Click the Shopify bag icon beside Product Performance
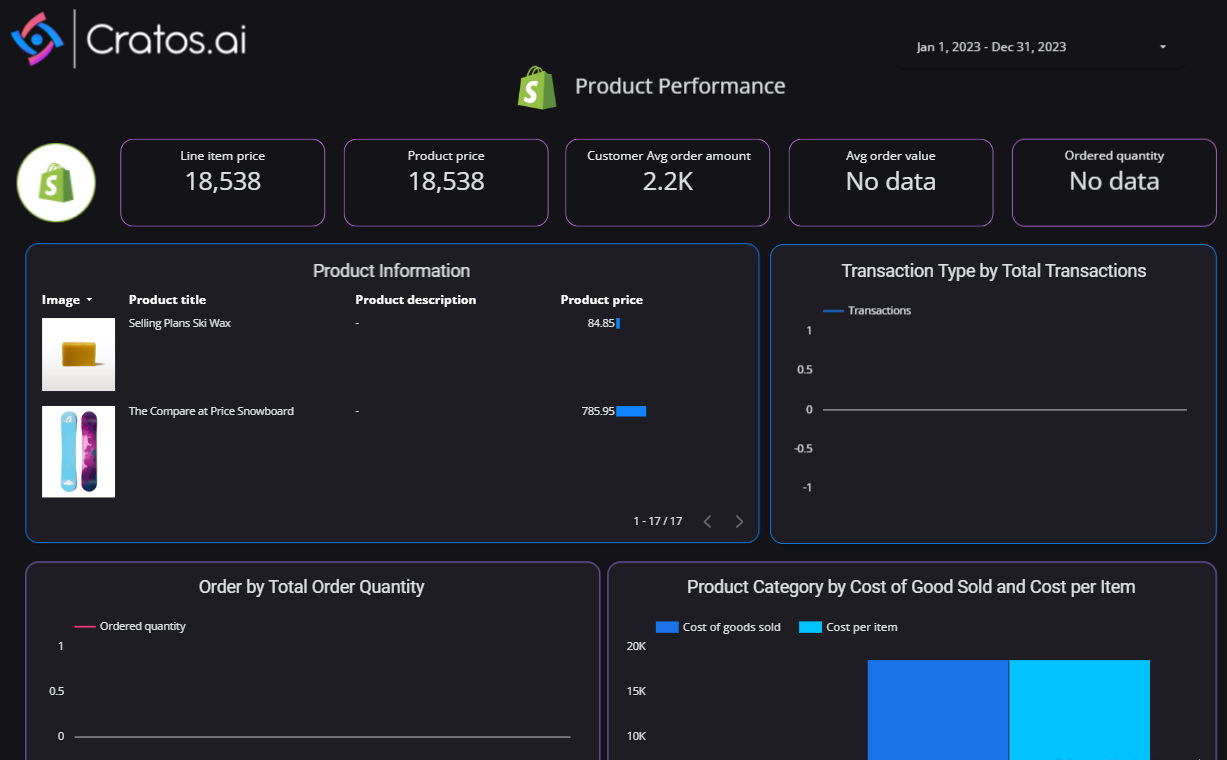 click(x=537, y=88)
